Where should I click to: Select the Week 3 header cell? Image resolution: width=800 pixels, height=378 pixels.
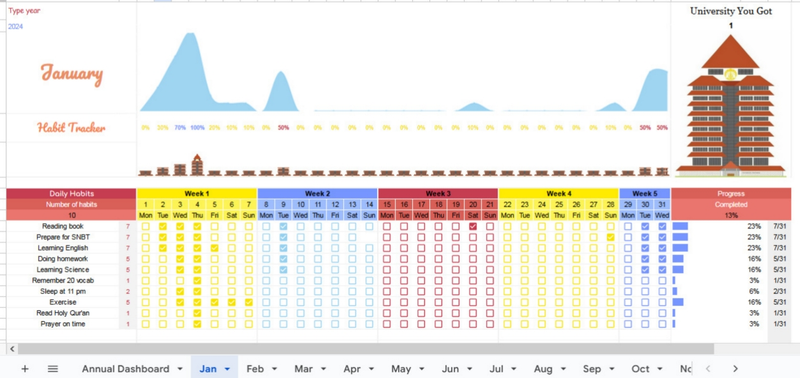438,193
